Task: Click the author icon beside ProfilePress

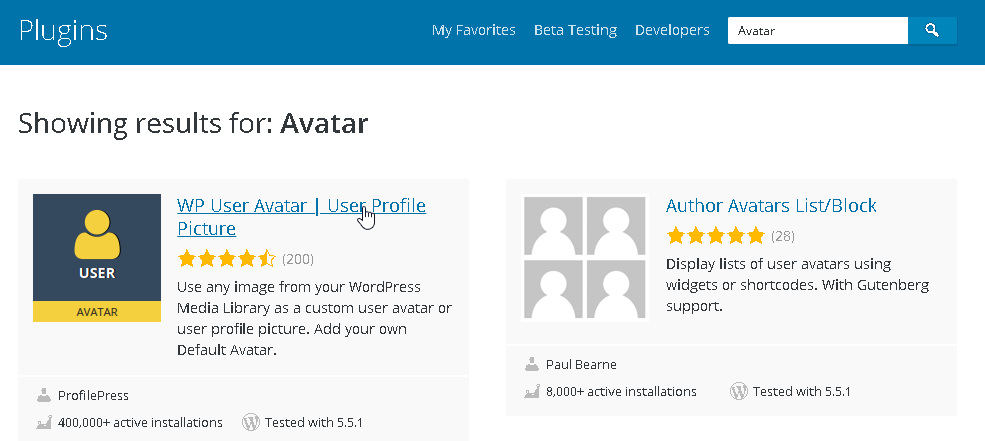Action: 43,395
